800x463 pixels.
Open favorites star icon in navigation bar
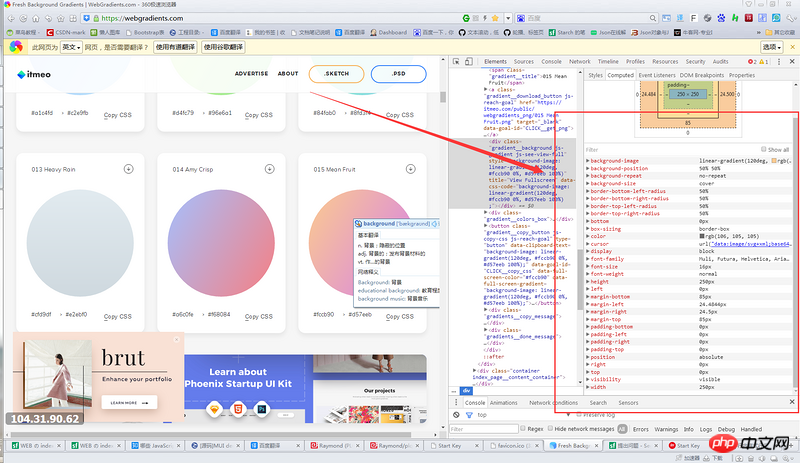[x=61, y=18]
